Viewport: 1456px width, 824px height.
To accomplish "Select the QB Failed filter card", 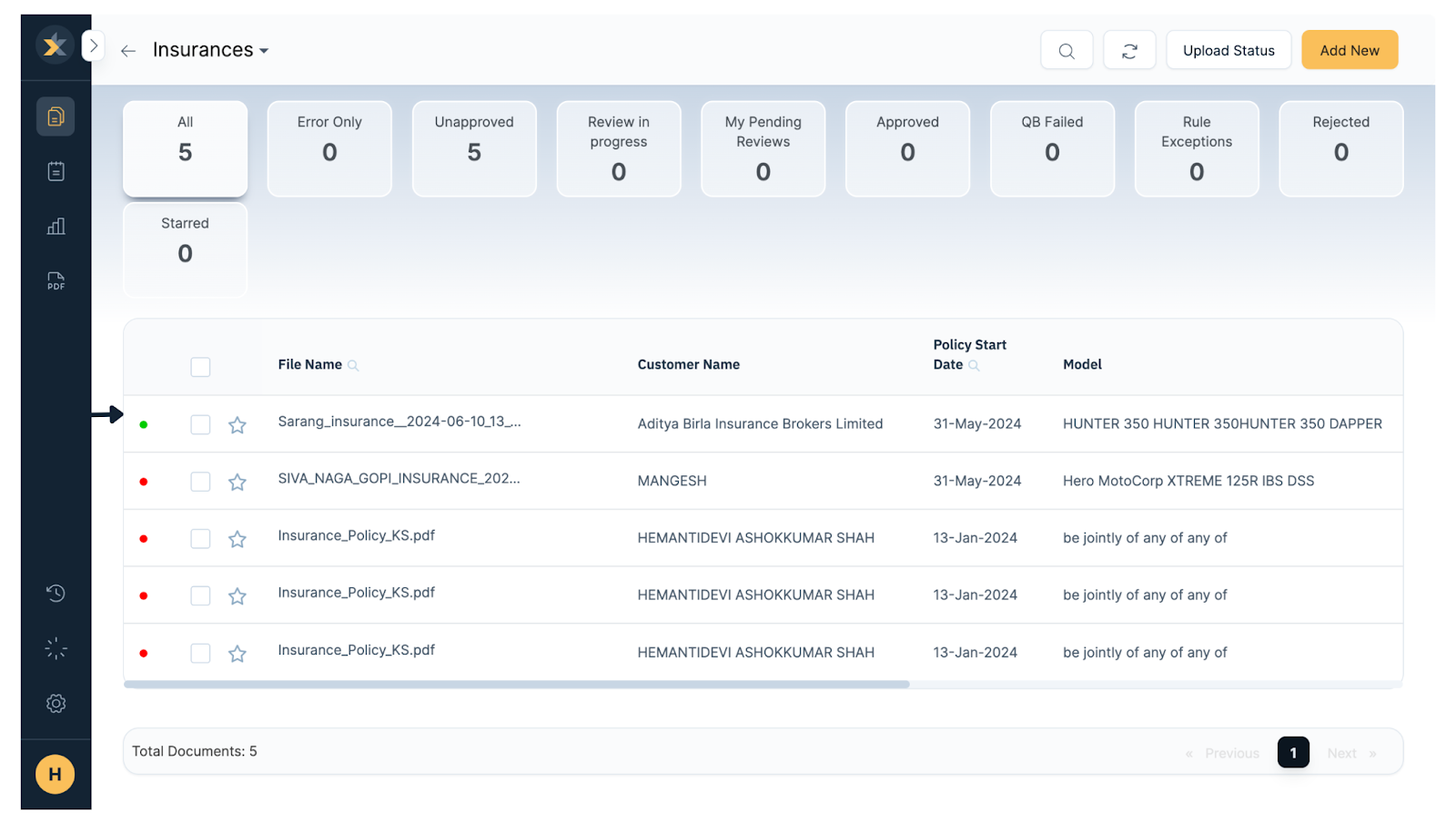I will pyautogui.click(x=1052, y=148).
